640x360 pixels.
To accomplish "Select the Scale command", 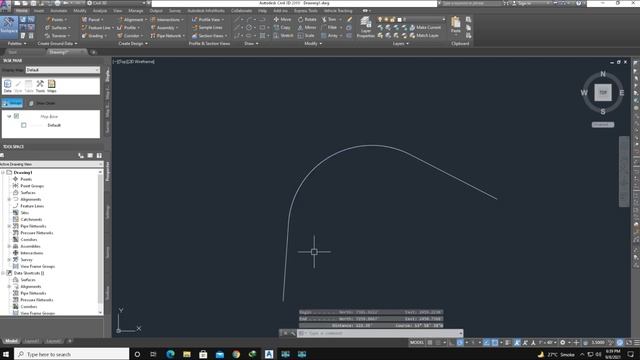I will [x=306, y=36].
